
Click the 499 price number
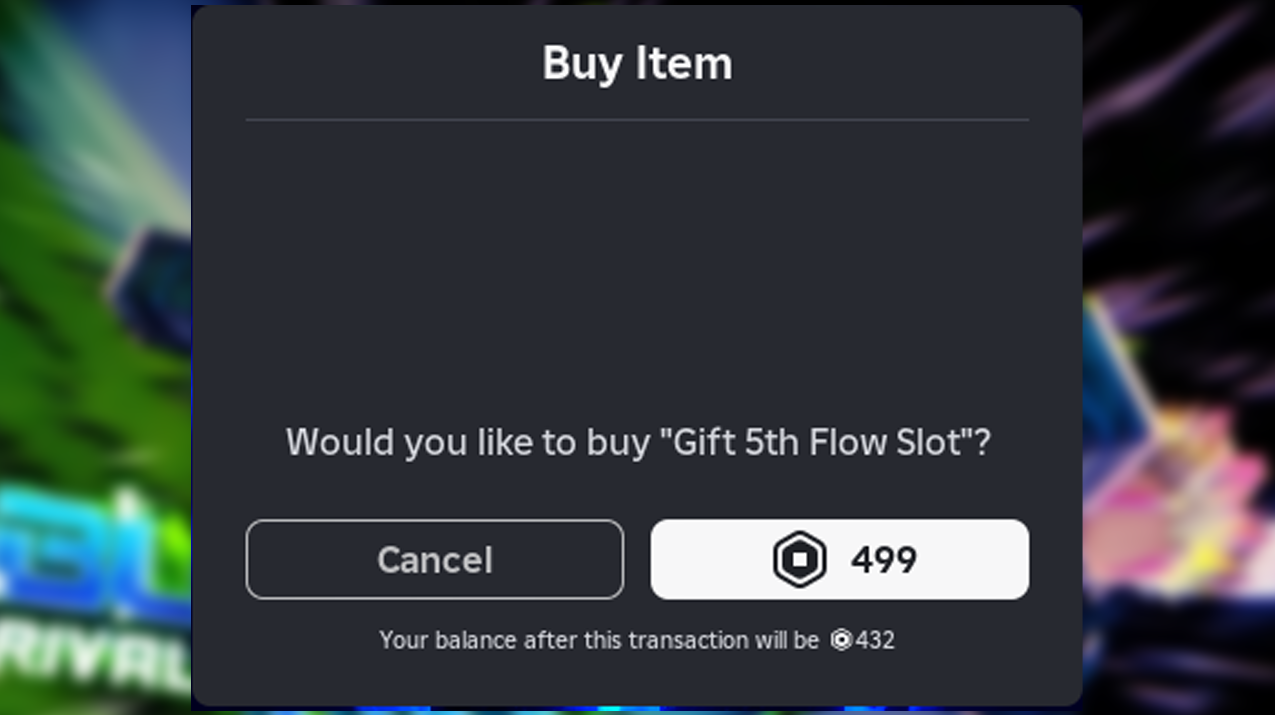(884, 560)
